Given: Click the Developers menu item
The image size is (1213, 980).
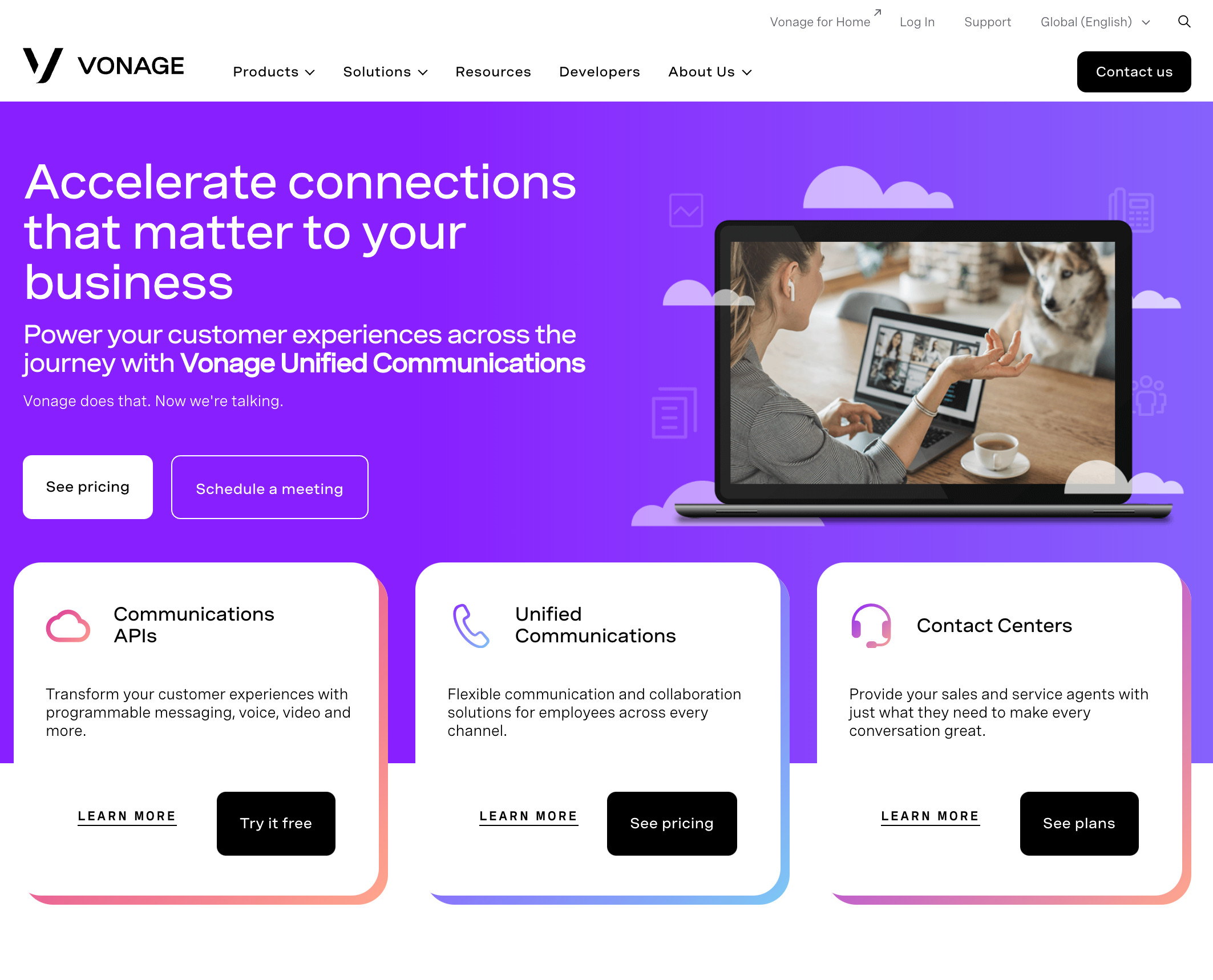Looking at the screenshot, I should pos(599,71).
